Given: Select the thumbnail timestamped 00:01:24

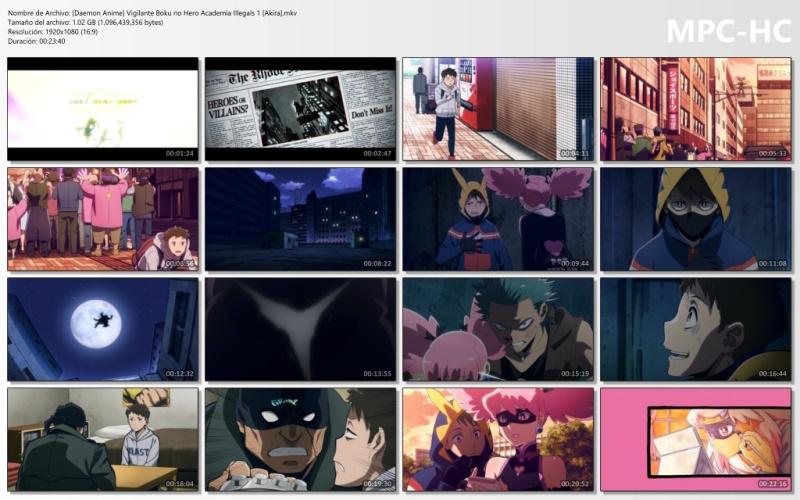Looking at the screenshot, I should (103, 109).
